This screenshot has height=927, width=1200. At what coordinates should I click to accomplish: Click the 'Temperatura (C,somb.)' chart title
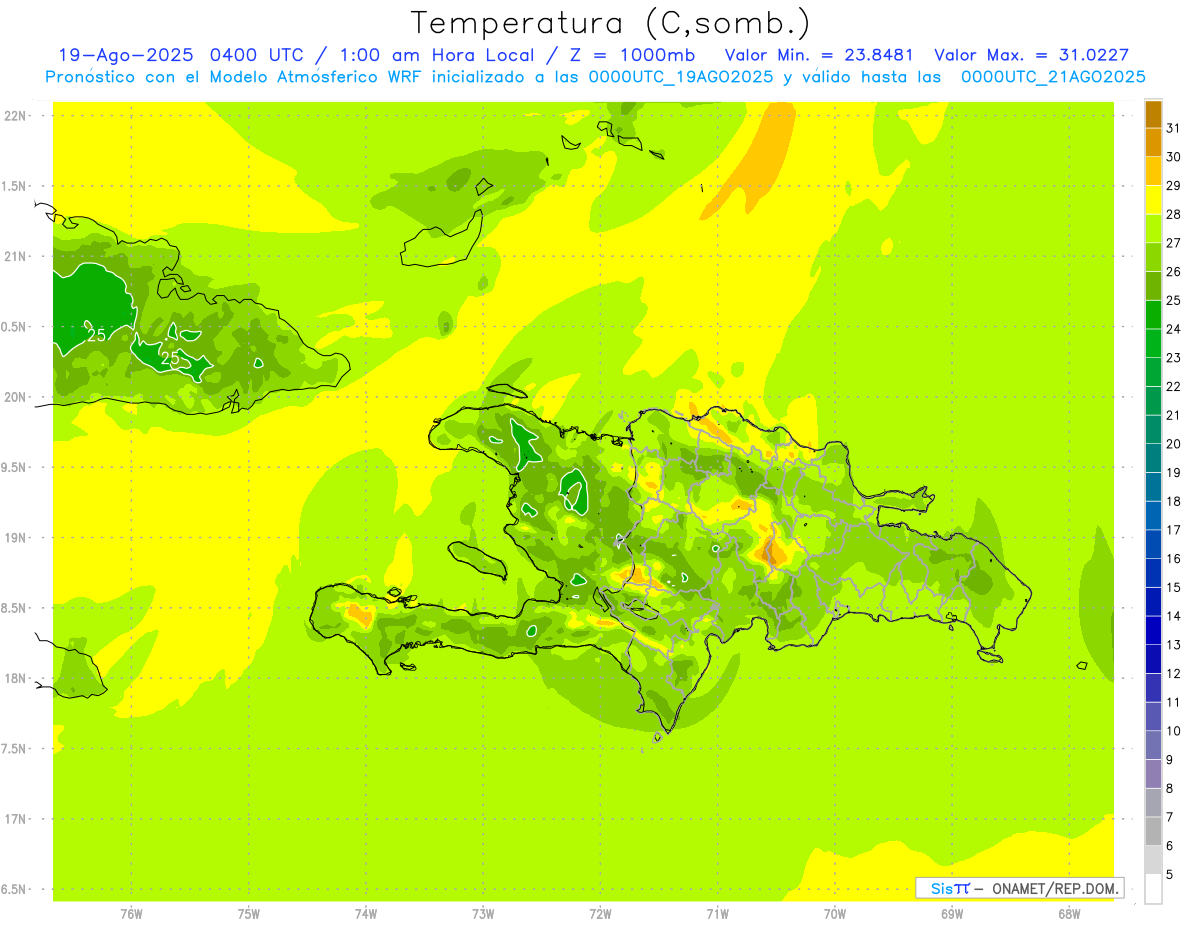(x=609, y=23)
